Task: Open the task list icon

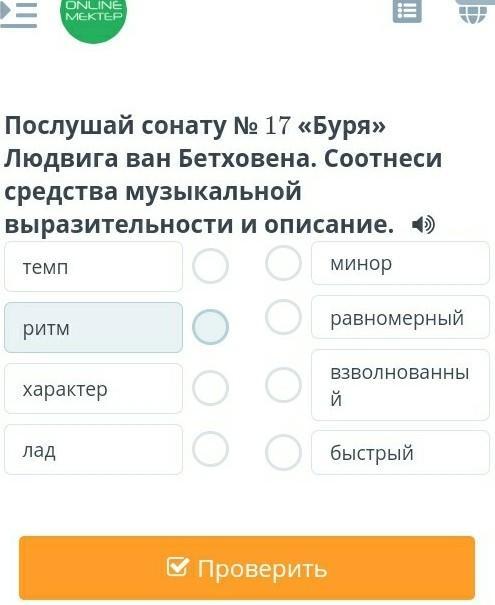Action: click(407, 11)
